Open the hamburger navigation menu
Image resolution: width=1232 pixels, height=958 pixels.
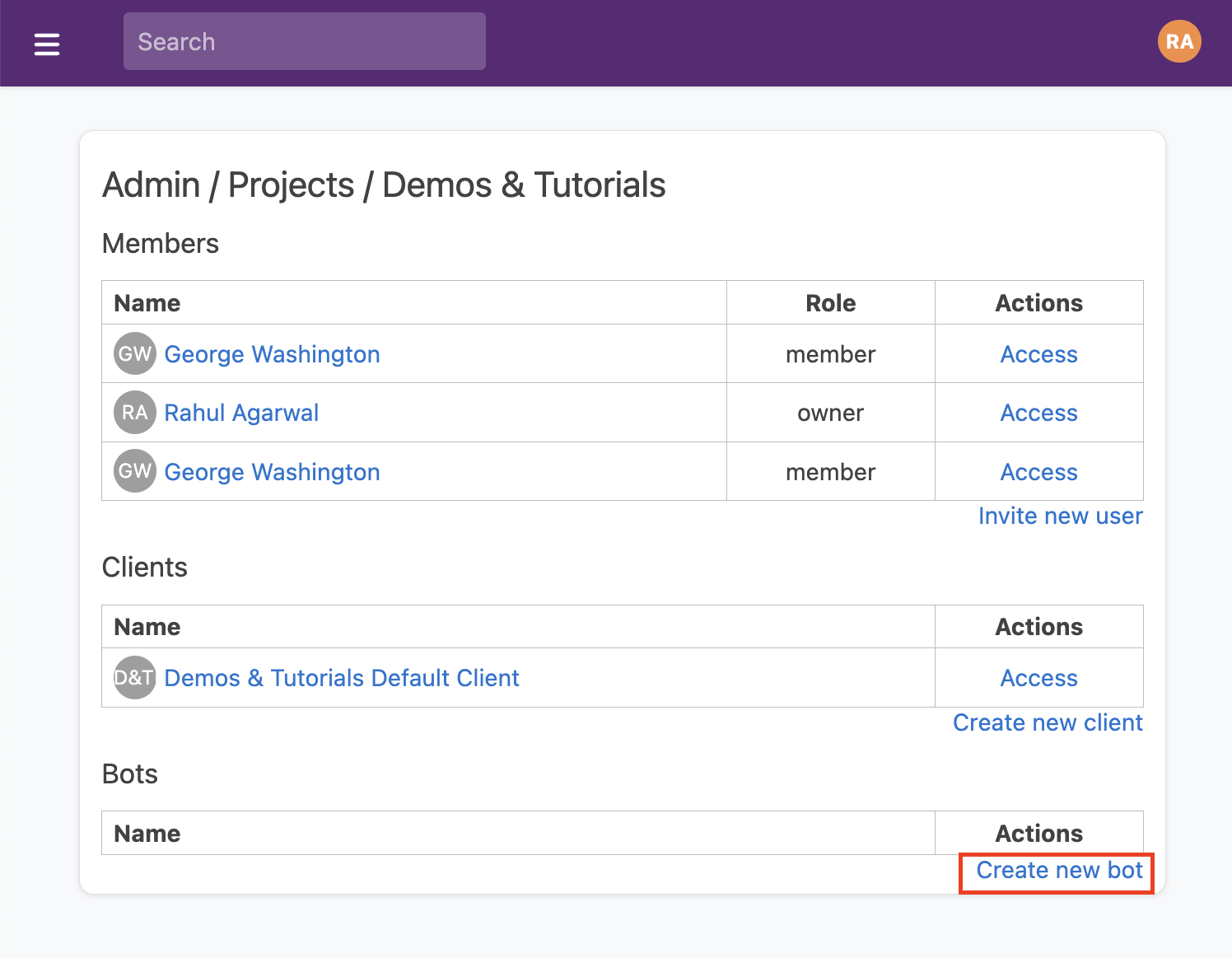[47, 44]
